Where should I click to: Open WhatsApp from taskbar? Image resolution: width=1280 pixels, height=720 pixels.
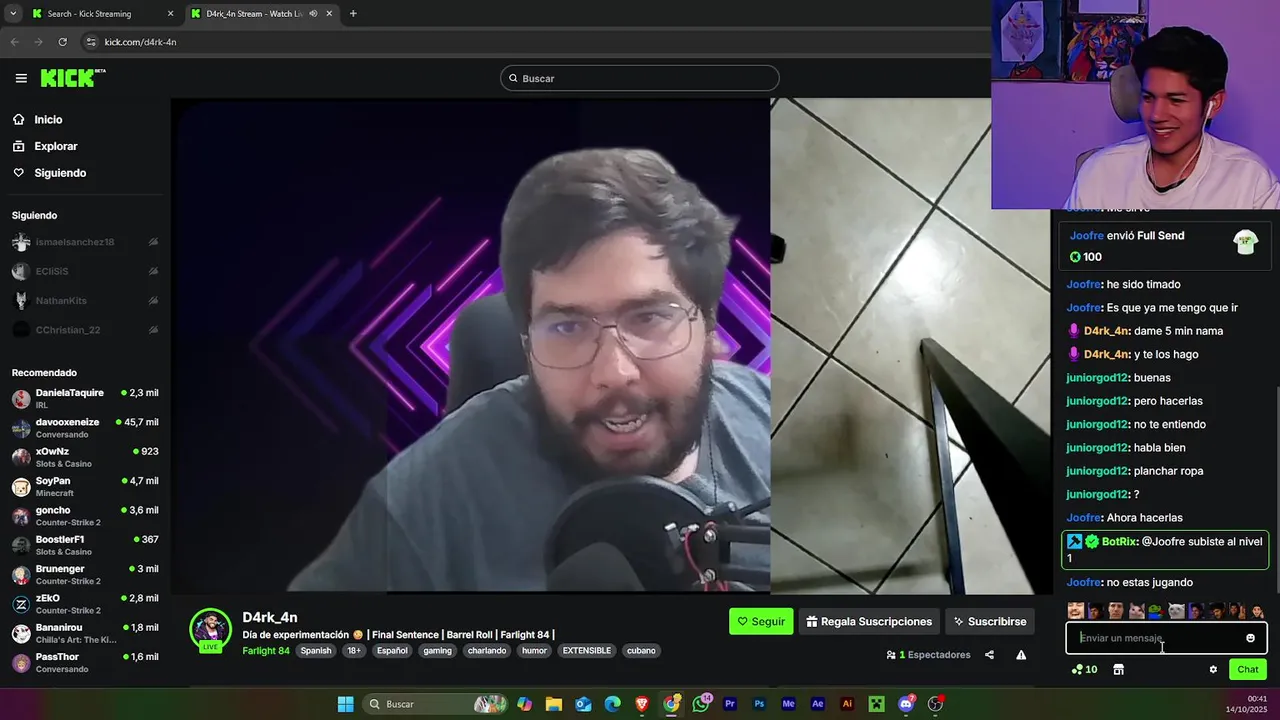701,704
